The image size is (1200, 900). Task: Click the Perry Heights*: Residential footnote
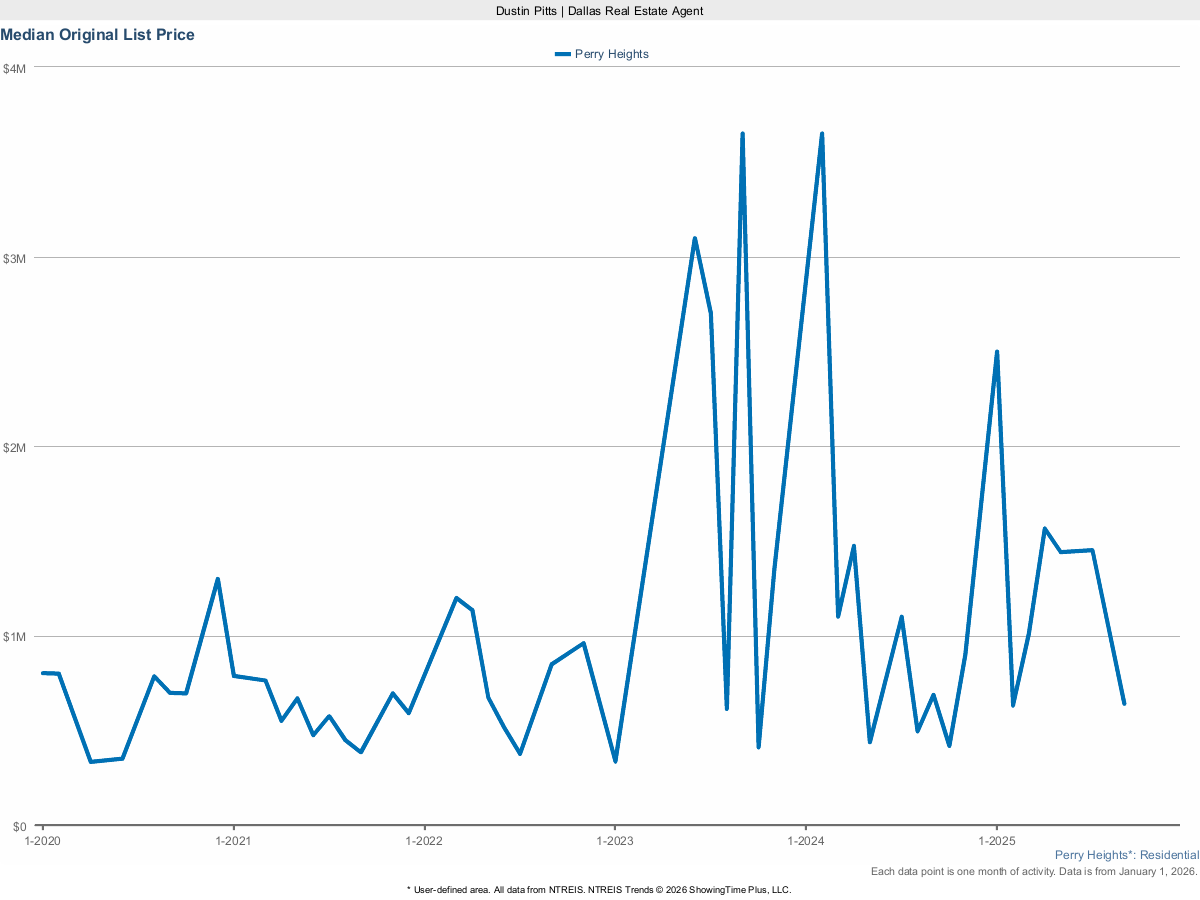pos(1126,856)
